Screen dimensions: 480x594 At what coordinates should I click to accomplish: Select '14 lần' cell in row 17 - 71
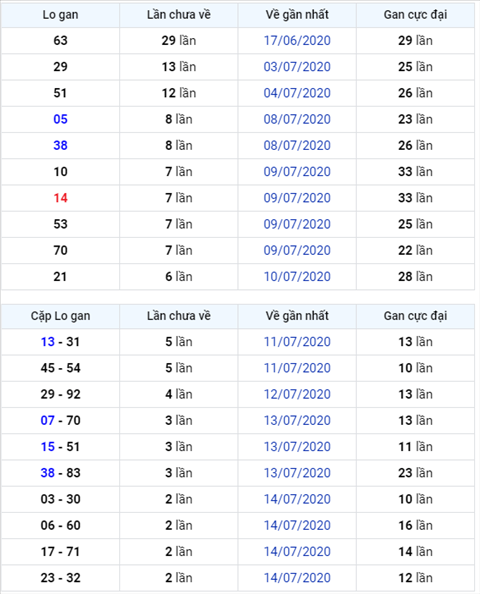pyautogui.click(x=415, y=552)
